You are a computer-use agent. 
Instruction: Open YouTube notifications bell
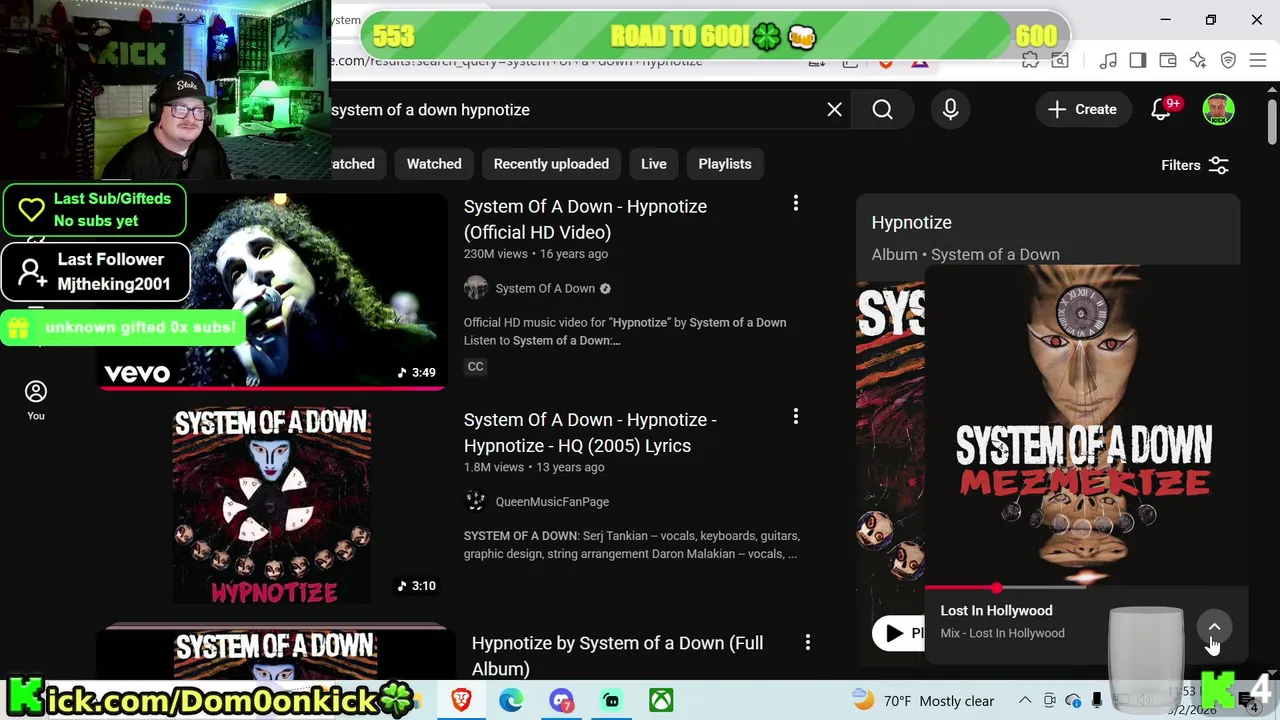(1161, 110)
